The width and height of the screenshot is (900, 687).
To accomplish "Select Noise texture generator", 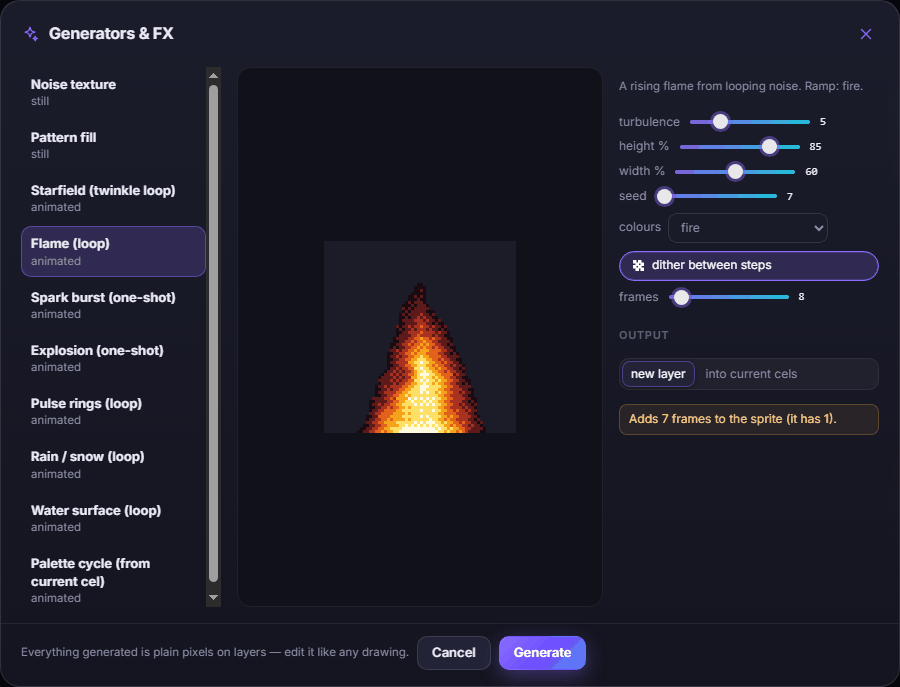I will point(113,92).
